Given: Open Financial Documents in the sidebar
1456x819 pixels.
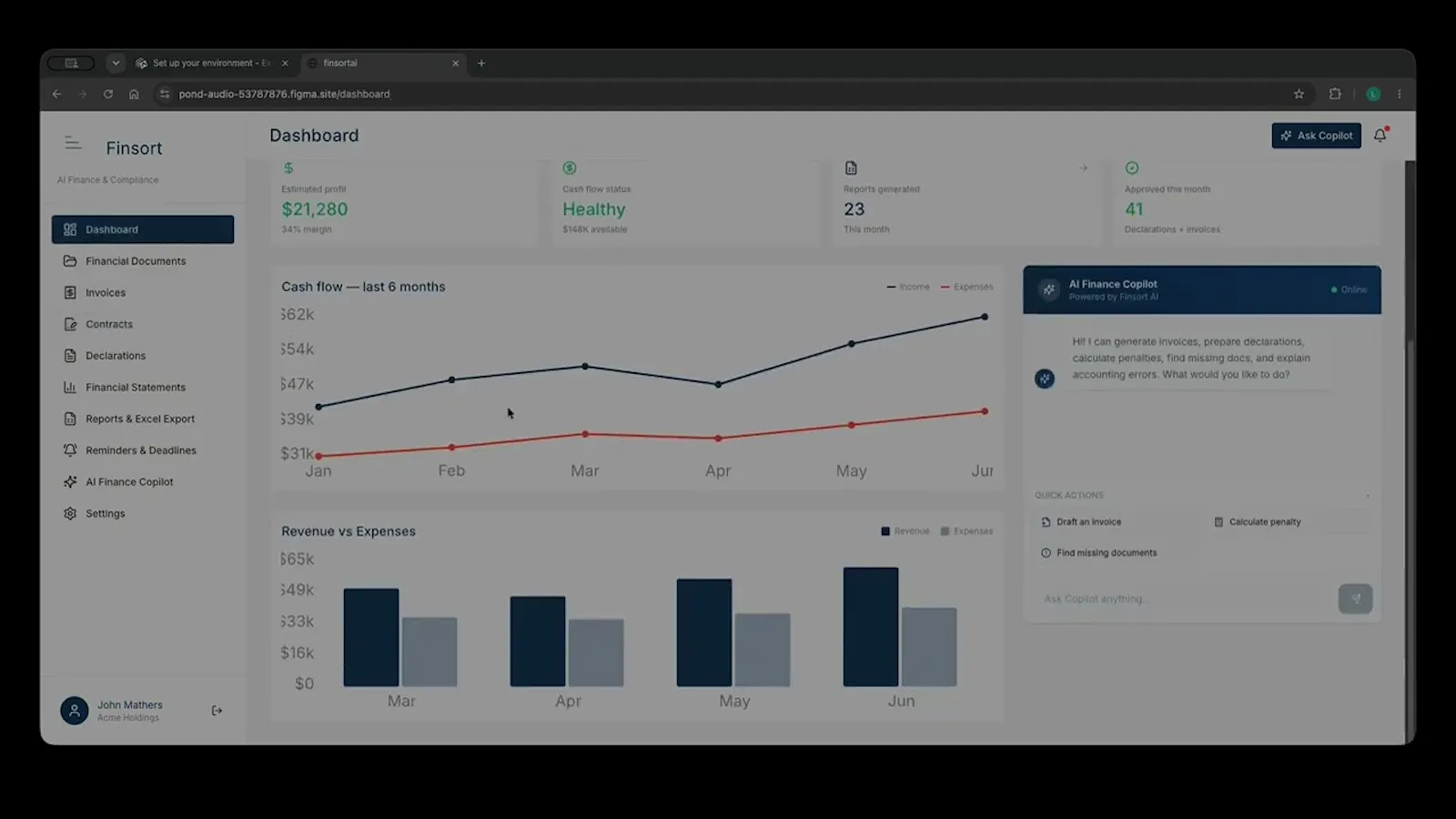Looking at the screenshot, I should click(143, 261).
